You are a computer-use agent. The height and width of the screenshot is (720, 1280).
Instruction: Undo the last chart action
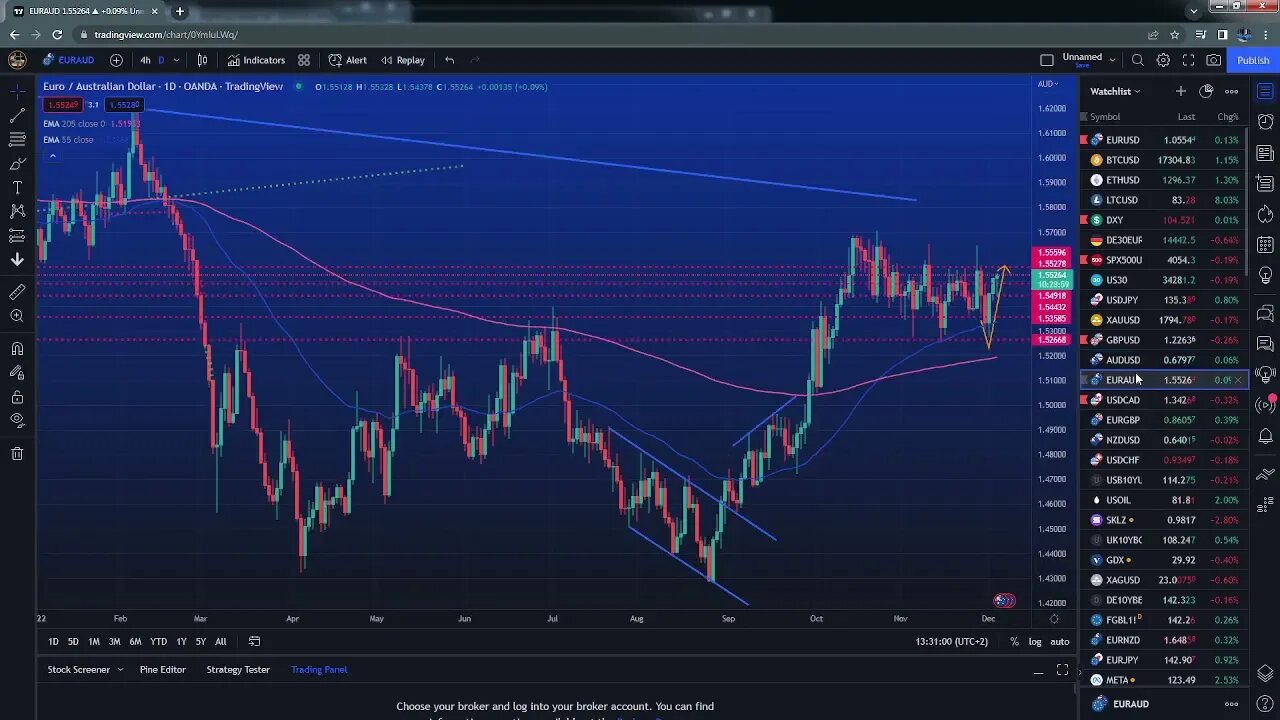click(450, 60)
